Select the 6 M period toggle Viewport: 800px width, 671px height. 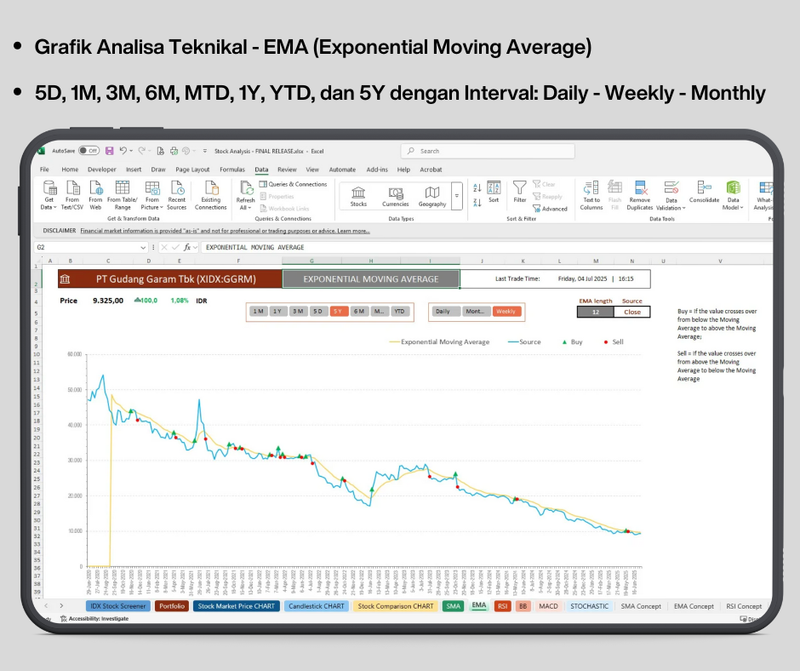click(x=359, y=311)
